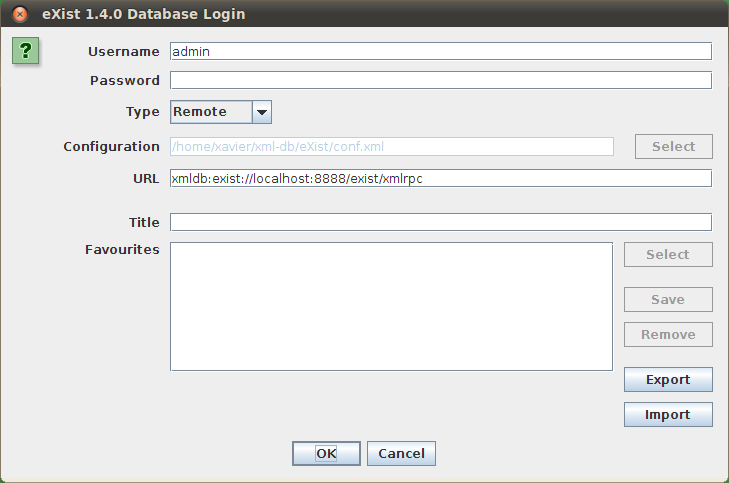Open the Type combo box showing Remote
Viewport: 729px width, 483px height.
[x=211, y=112]
